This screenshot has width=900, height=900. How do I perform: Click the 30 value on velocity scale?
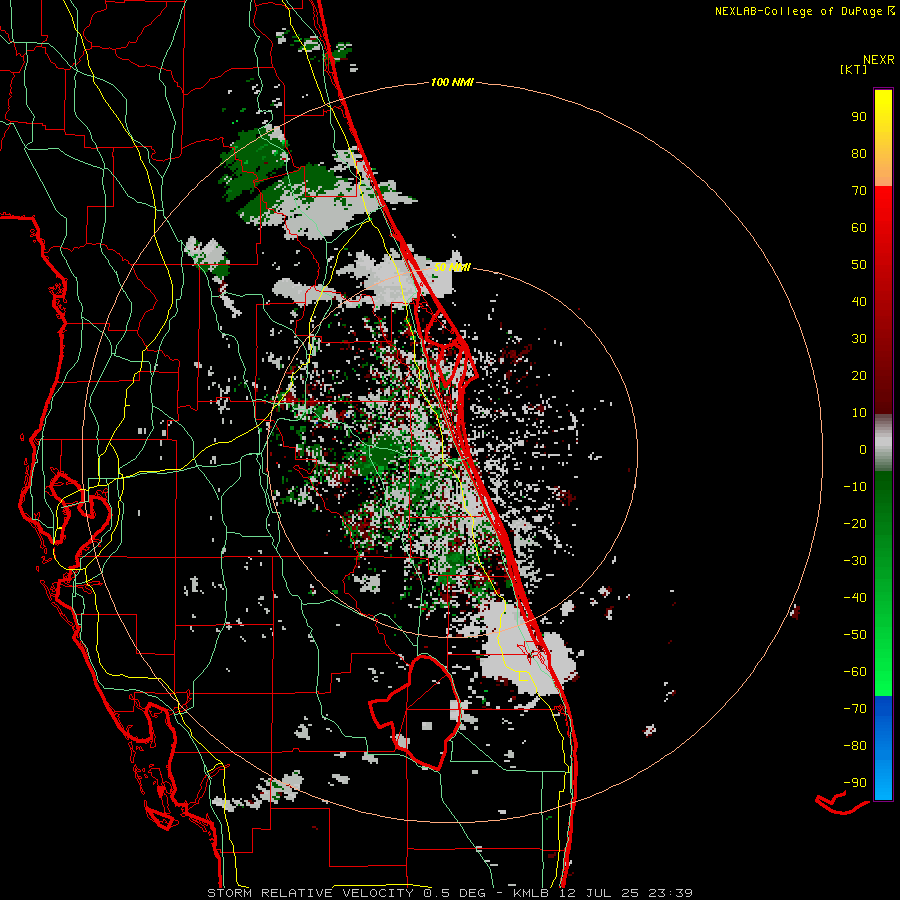click(x=859, y=339)
